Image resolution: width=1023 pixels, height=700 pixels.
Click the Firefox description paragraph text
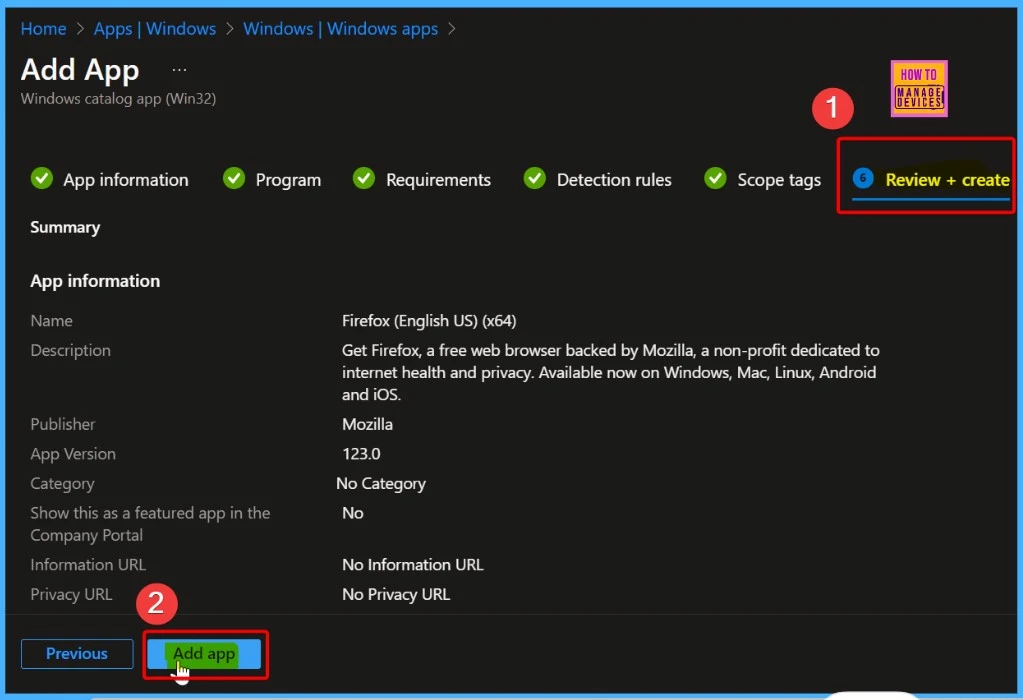(x=611, y=373)
